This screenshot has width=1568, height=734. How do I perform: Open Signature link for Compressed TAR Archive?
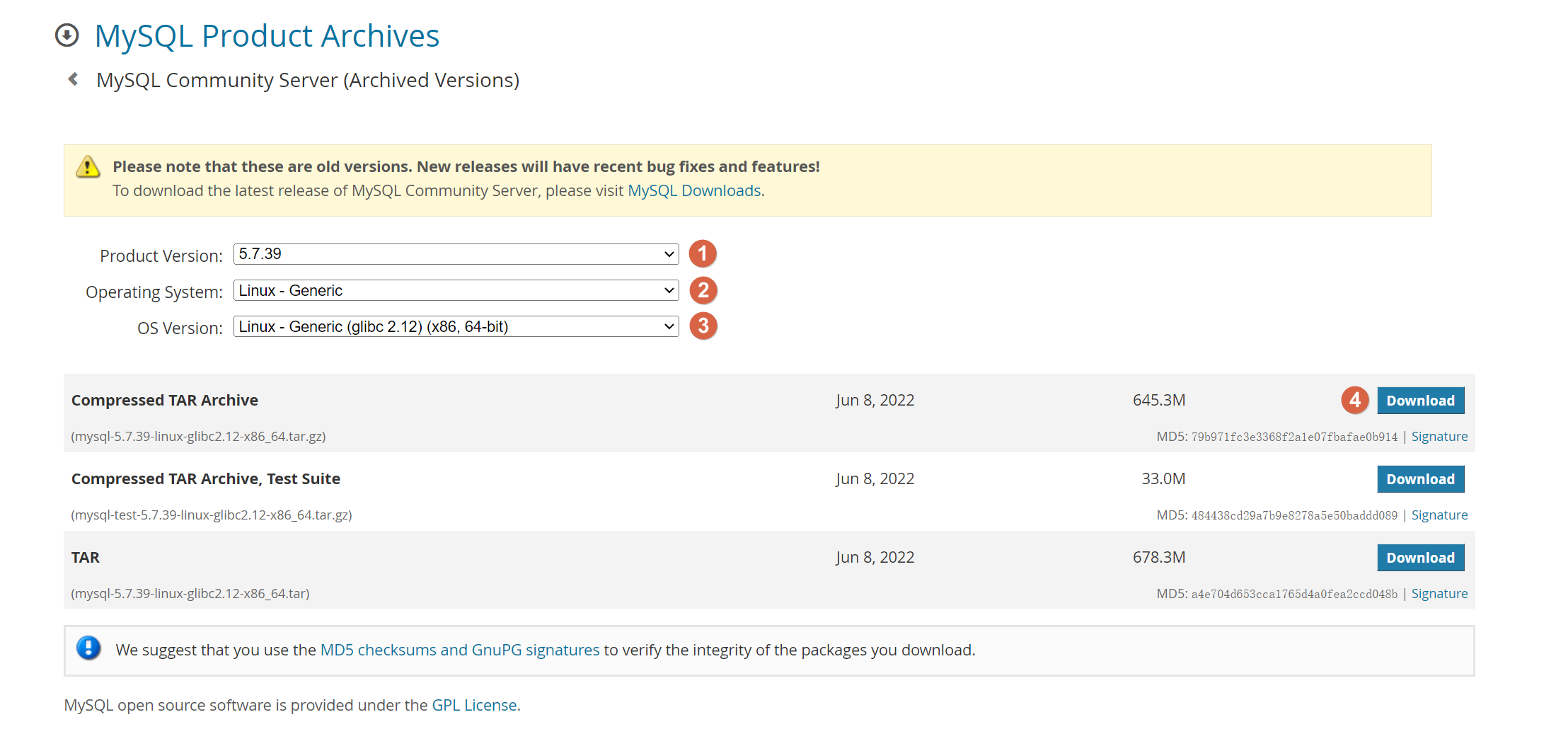point(1439,437)
